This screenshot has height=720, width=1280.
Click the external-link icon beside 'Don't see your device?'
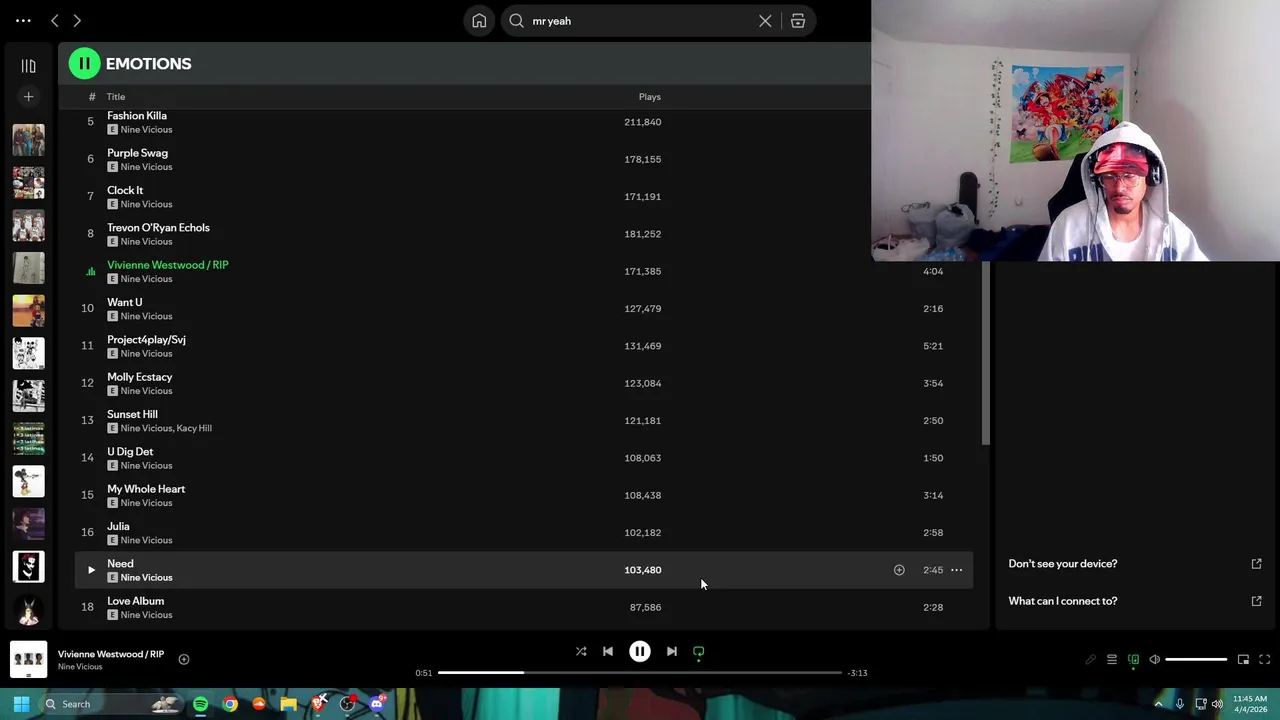tap(1256, 564)
